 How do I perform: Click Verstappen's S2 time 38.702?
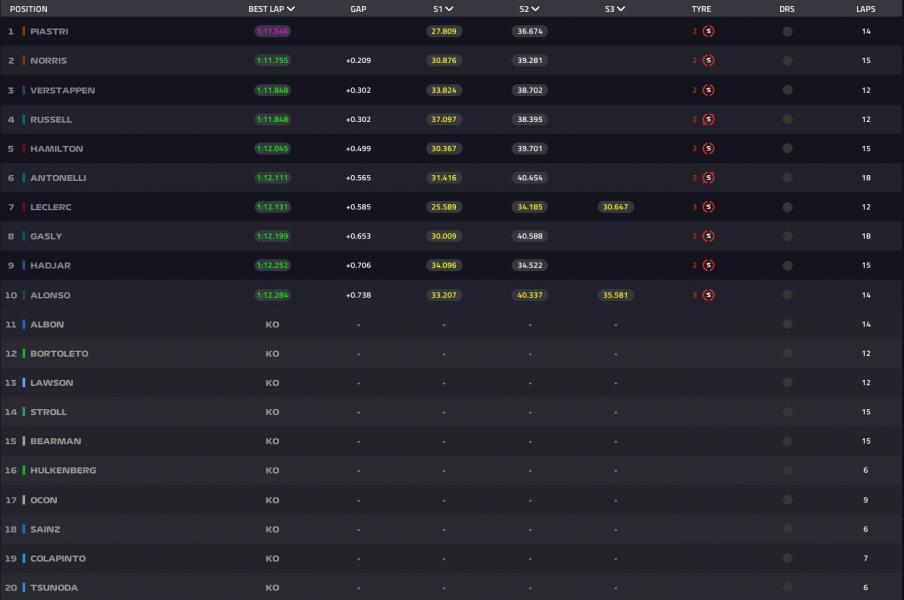530,90
